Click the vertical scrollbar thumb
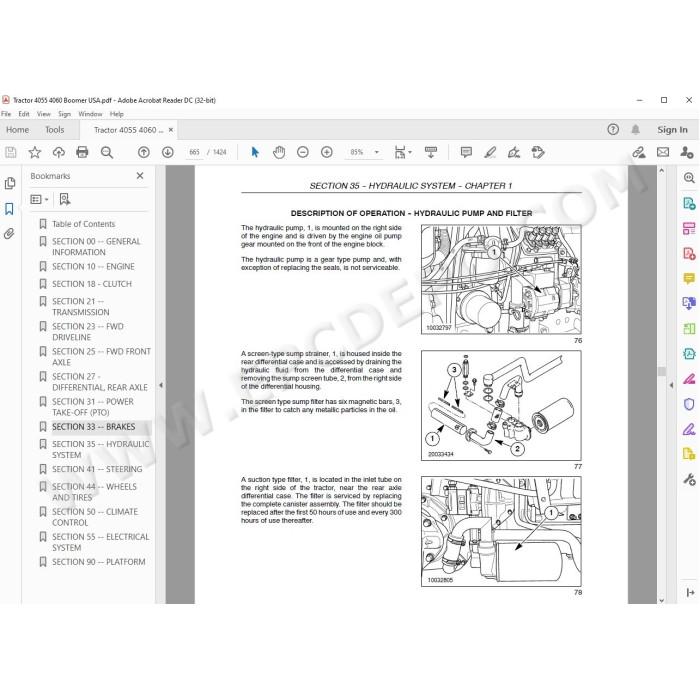Viewport: 700px width, 700px height. click(x=662, y=371)
